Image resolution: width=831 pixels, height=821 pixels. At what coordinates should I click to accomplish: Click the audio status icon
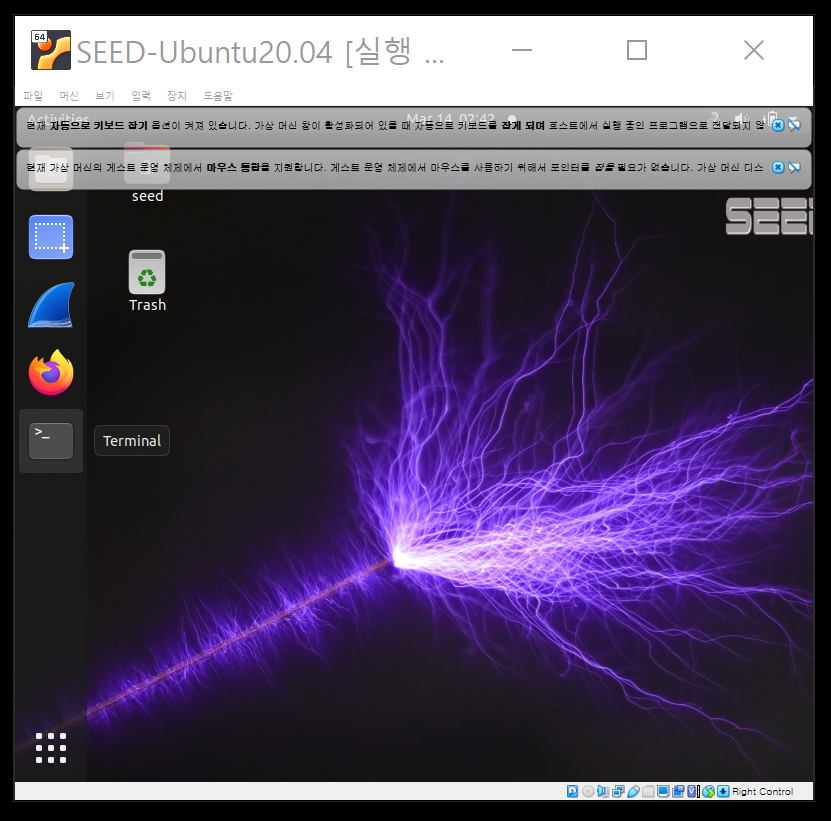[603, 791]
